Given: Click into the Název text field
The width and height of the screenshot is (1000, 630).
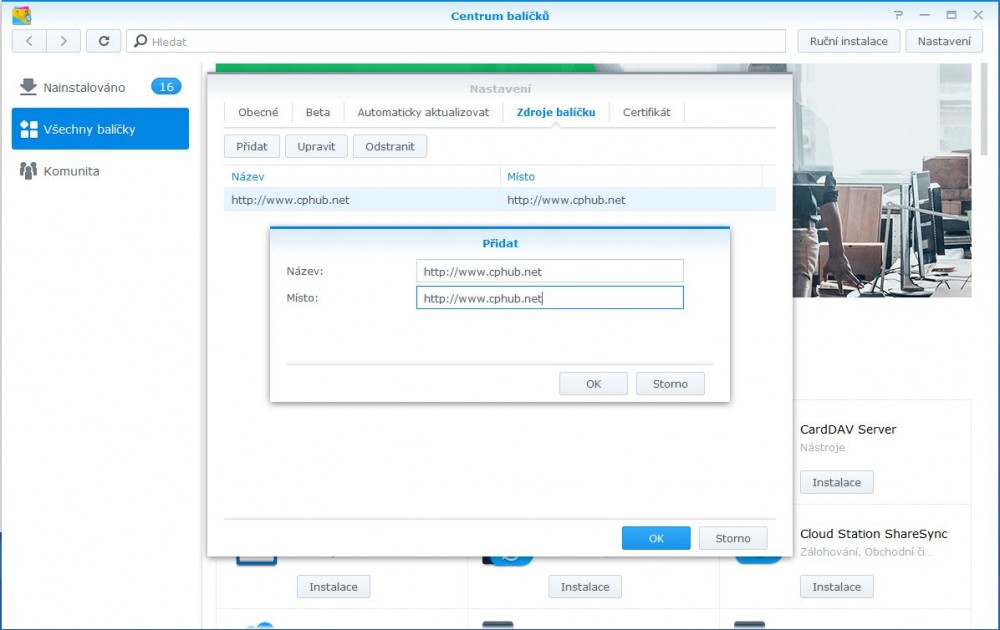Looking at the screenshot, I should point(549,271).
